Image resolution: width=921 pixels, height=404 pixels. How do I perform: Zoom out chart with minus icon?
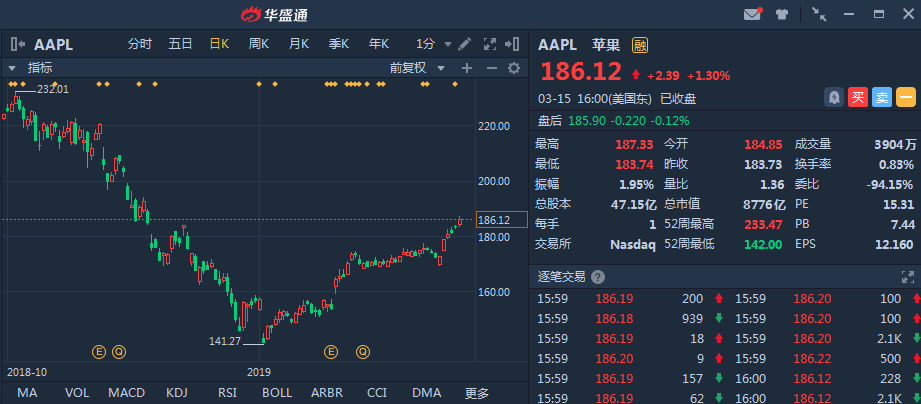[x=490, y=68]
